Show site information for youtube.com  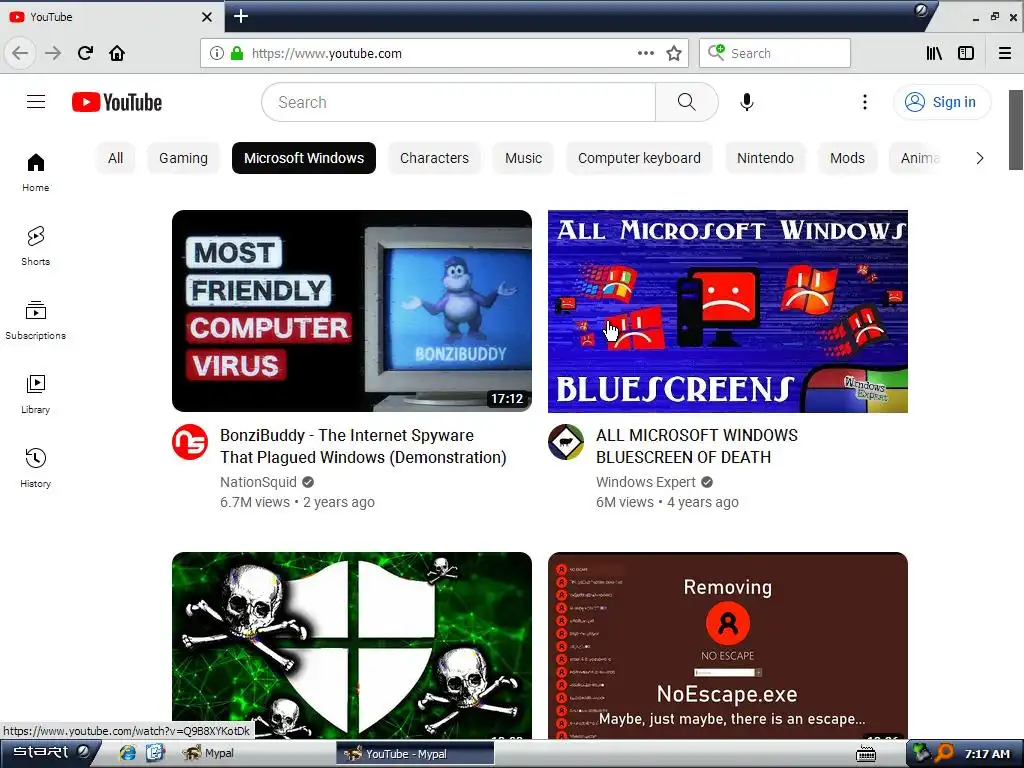point(217,53)
